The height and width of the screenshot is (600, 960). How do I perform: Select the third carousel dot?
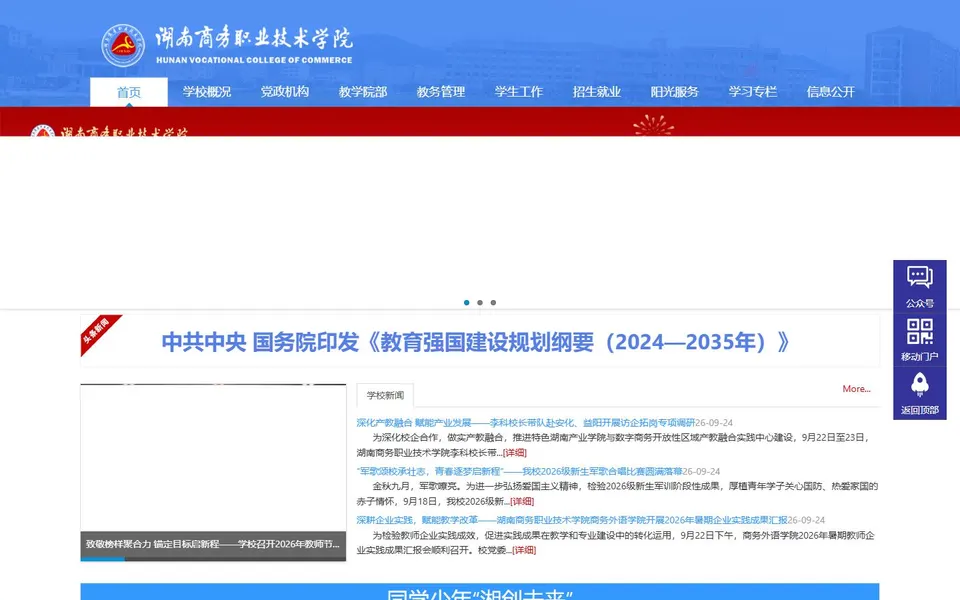click(x=493, y=302)
